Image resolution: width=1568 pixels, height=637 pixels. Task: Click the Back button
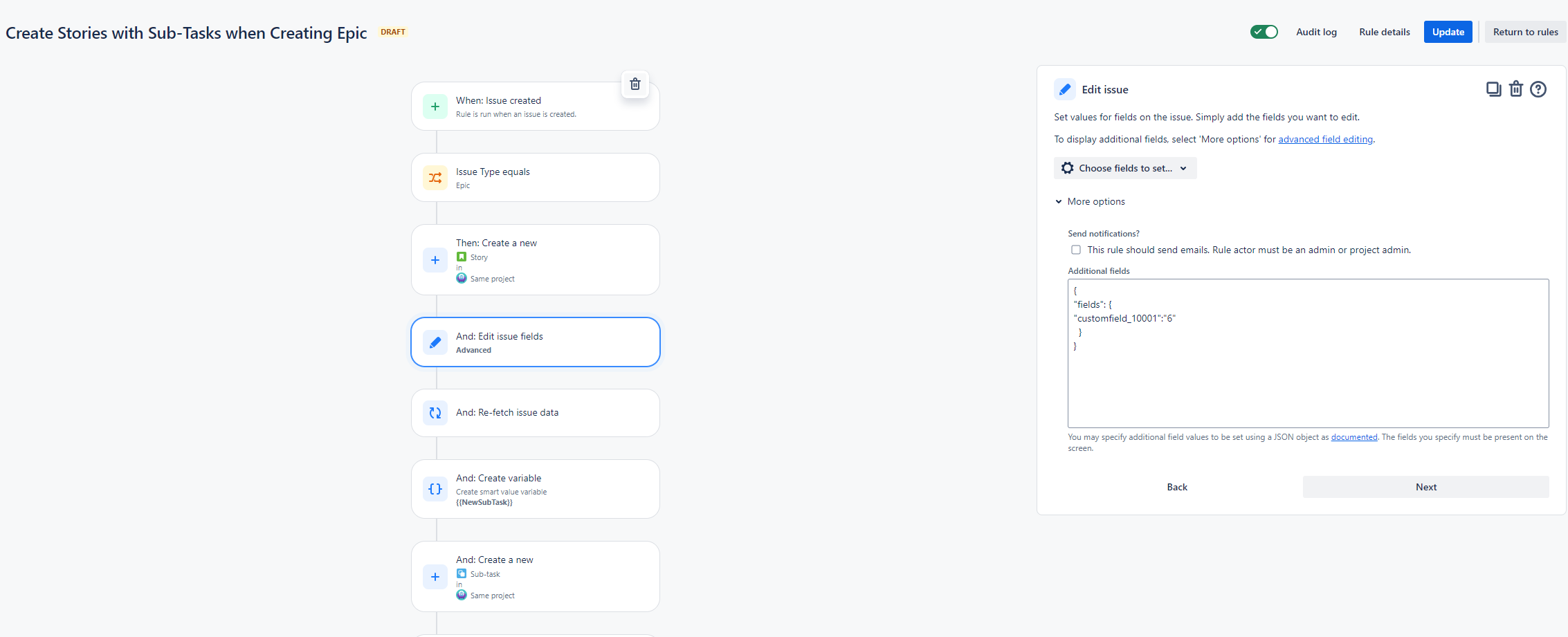point(1177,487)
